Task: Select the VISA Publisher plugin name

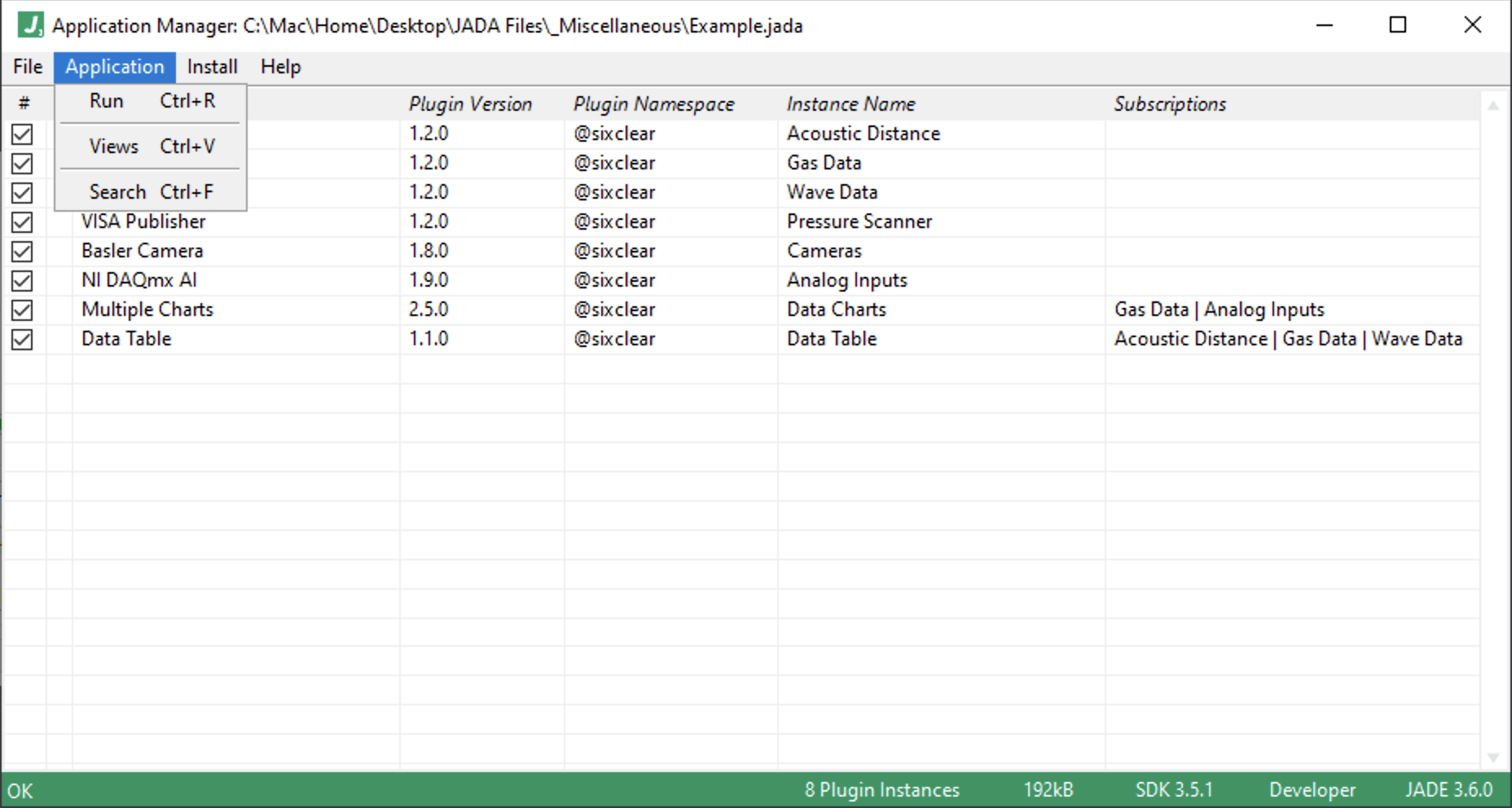Action: point(143,222)
